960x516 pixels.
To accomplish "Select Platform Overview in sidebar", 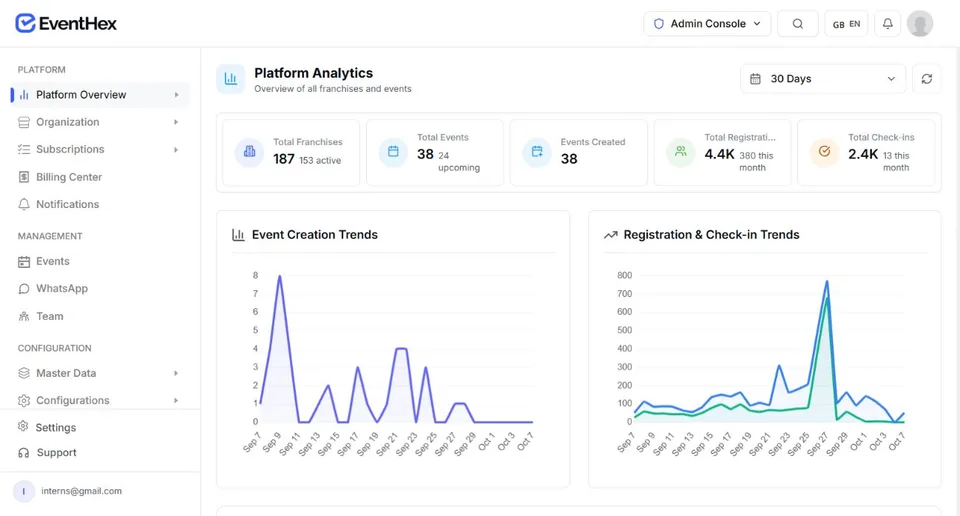I will pyautogui.click(x=100, y=95).
